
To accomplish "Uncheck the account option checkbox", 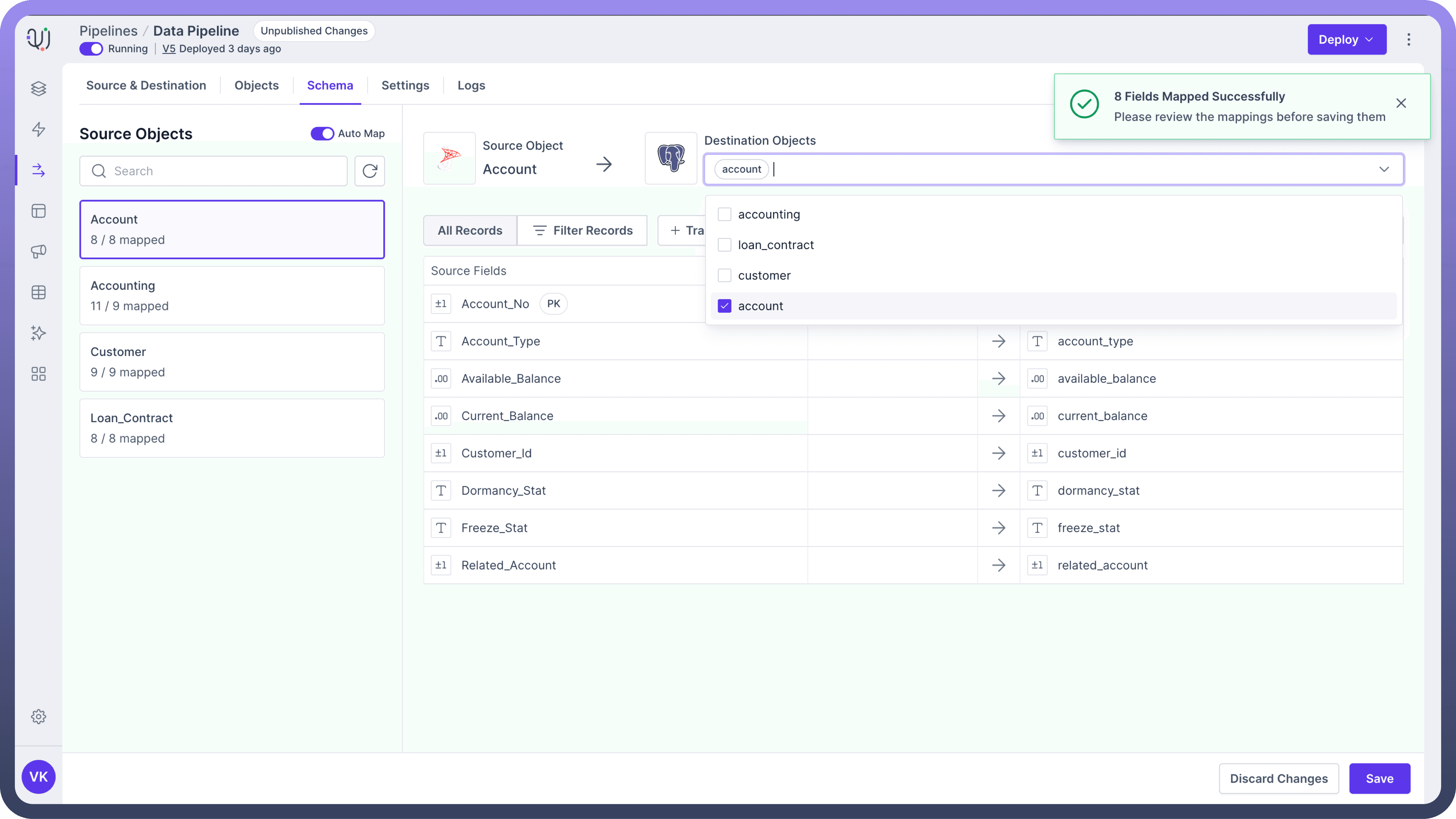I will pyautogui.click(x=724, y=306).
